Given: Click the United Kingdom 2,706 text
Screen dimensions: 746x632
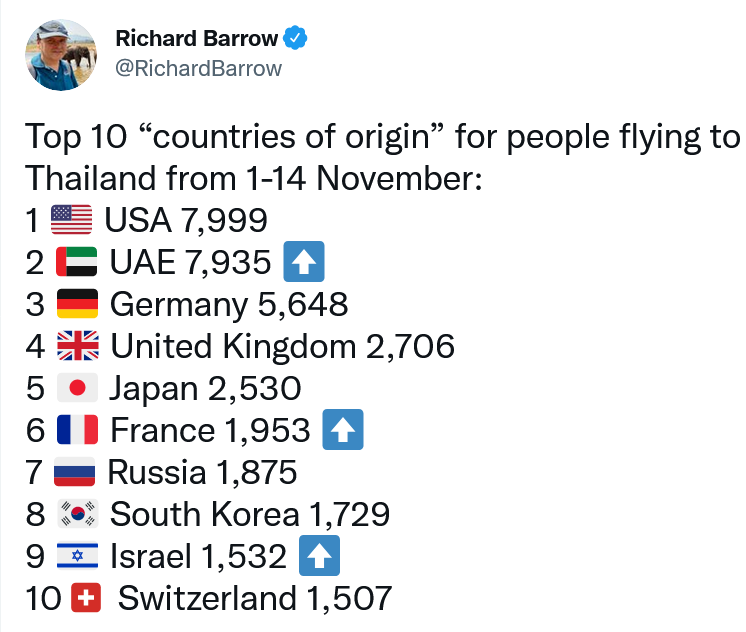Looking at the screenshot, I should 283,346.
